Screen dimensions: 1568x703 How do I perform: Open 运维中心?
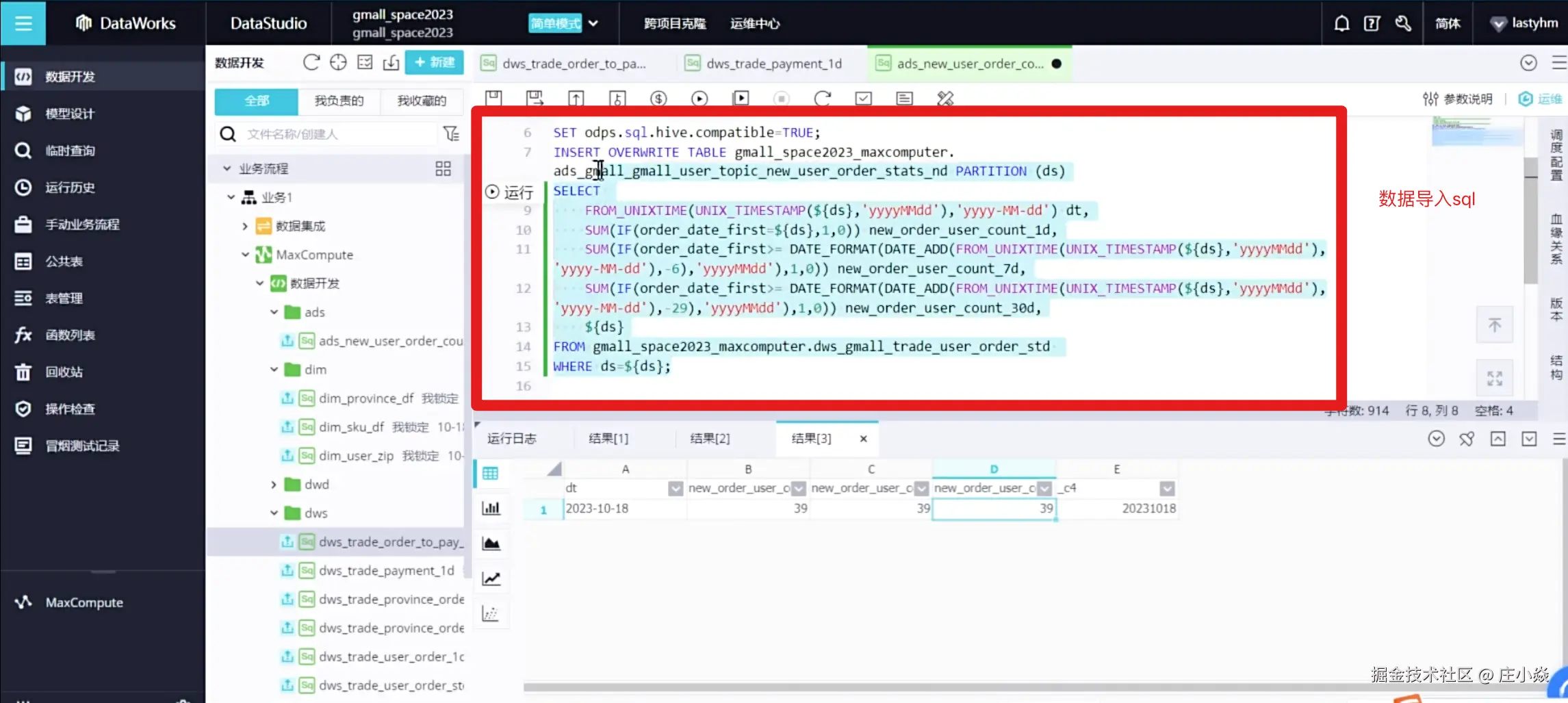[755, 24]
